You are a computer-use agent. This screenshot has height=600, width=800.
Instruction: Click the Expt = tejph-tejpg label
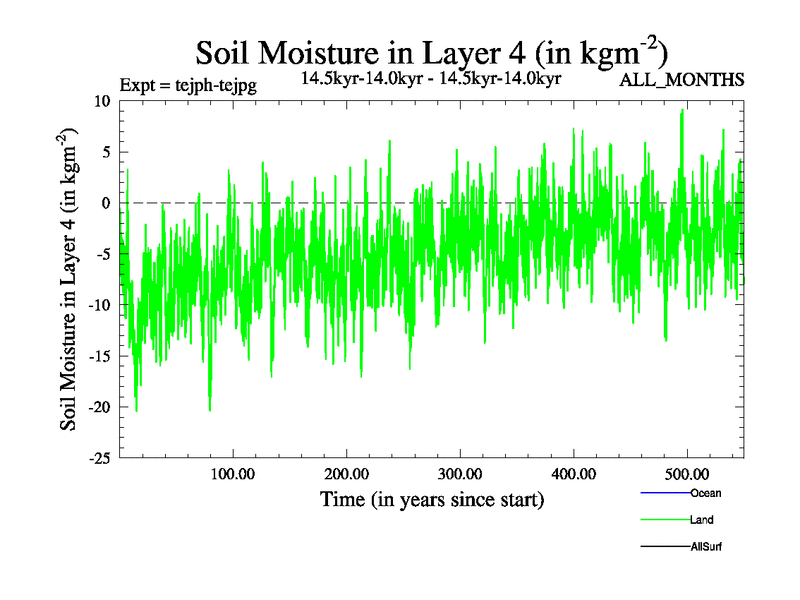coord(188,86)
